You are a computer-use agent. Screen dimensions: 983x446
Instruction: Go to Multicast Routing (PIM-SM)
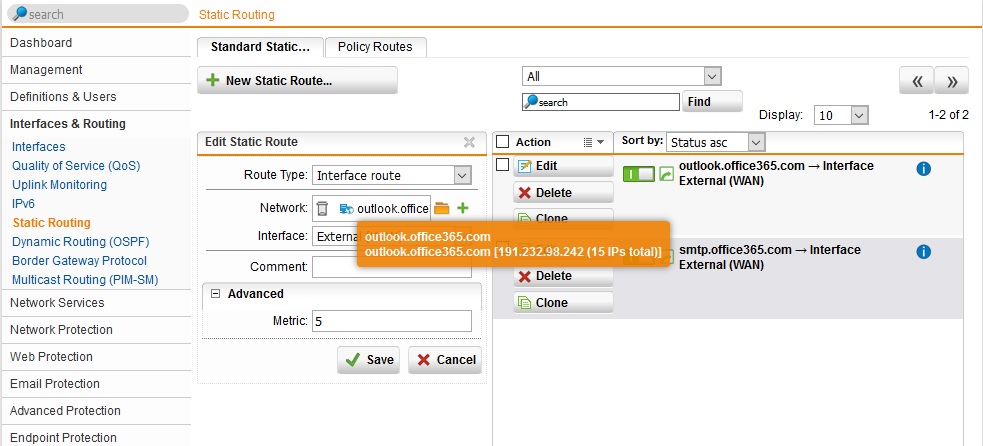tap(85, 280)
